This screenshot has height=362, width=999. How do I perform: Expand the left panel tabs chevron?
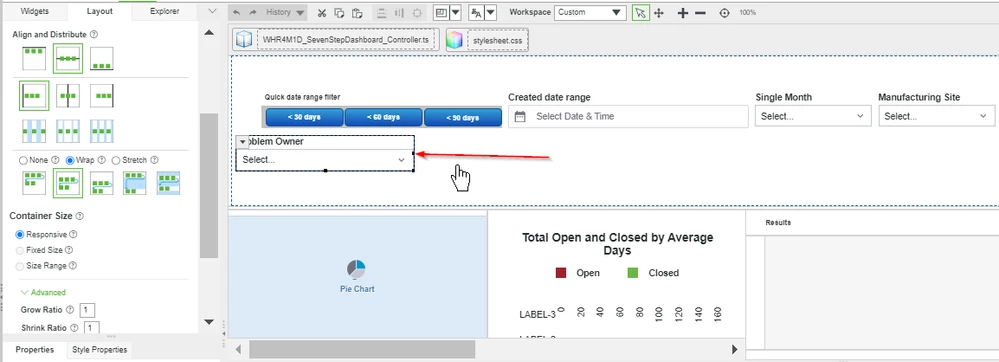click(x=213, y=11)
